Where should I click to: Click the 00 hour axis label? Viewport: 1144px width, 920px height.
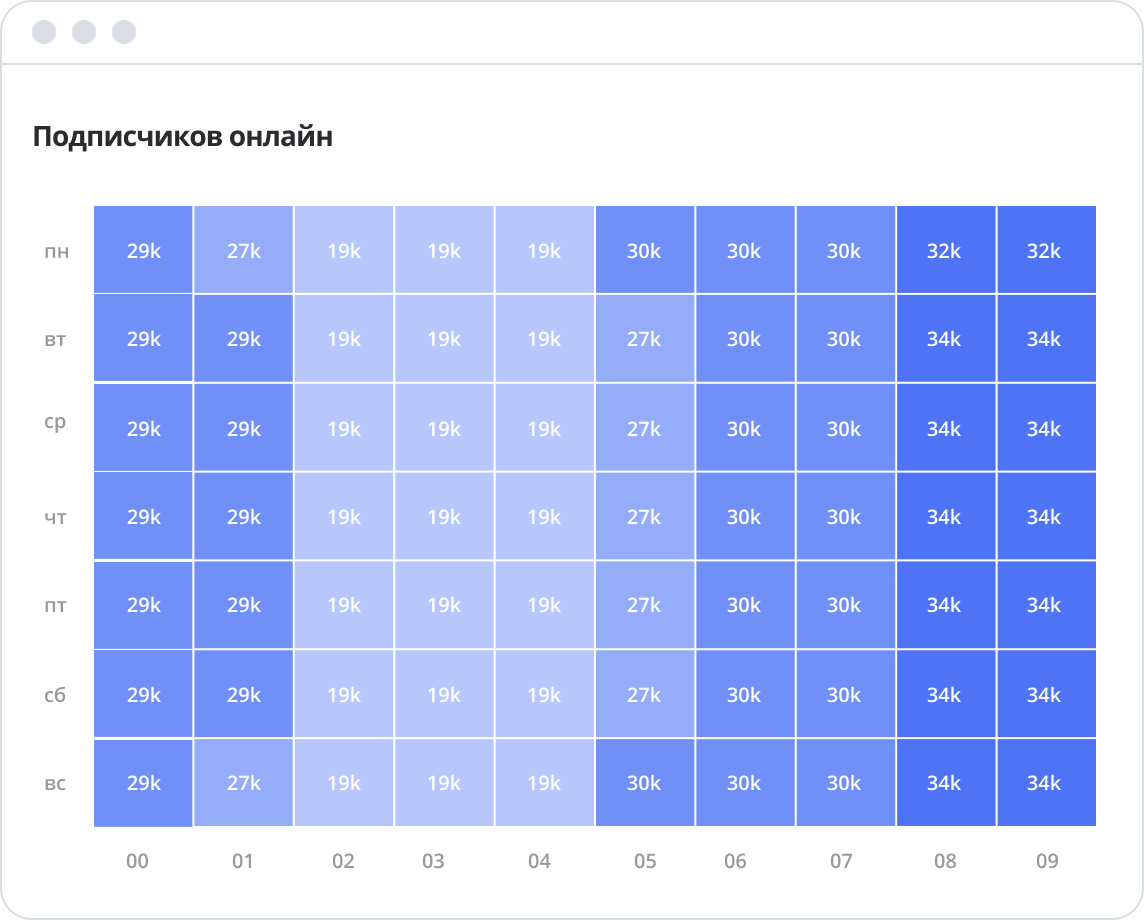(x=138, y=861)
